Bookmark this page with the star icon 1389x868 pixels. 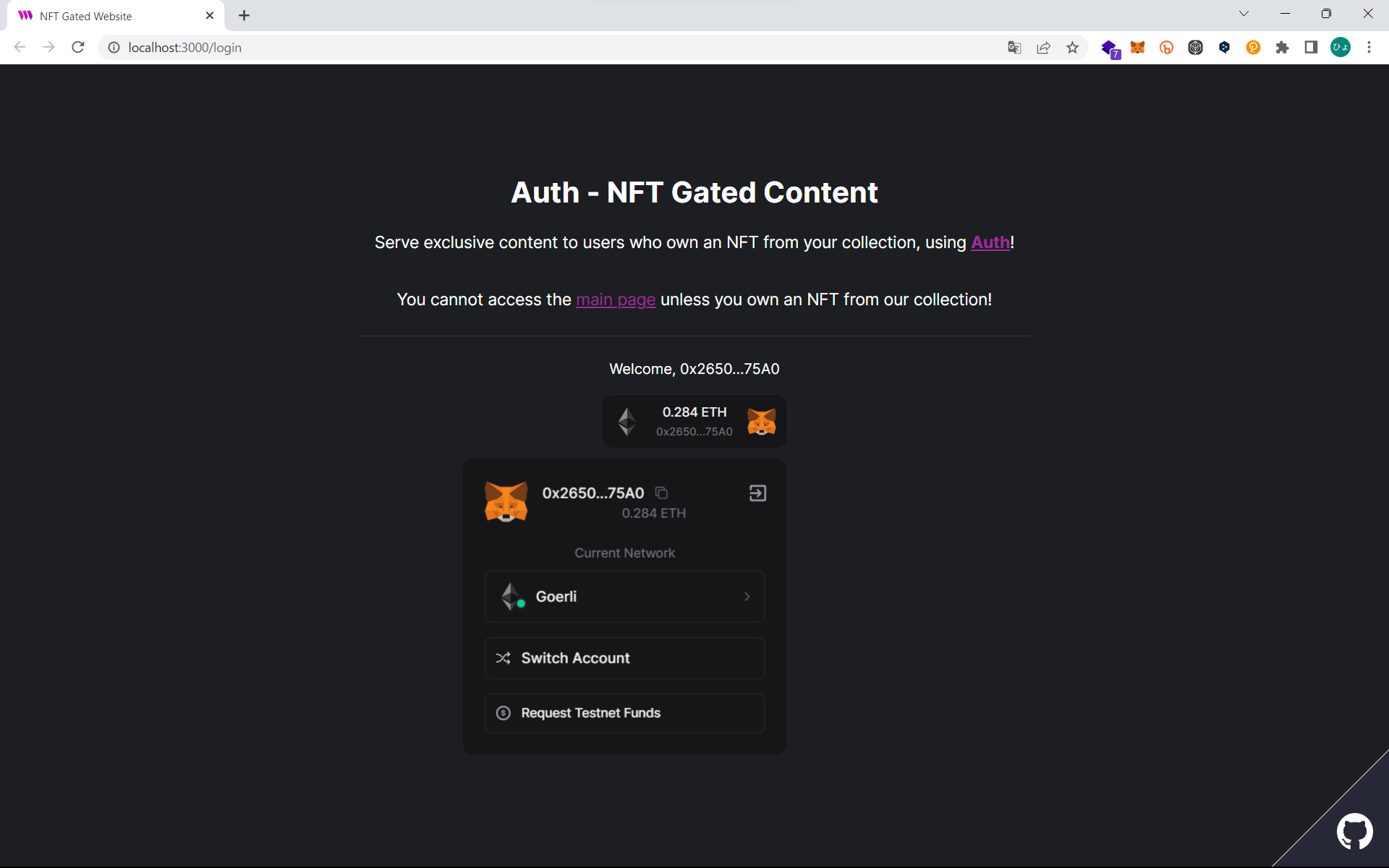click(x=1072, y=48)
